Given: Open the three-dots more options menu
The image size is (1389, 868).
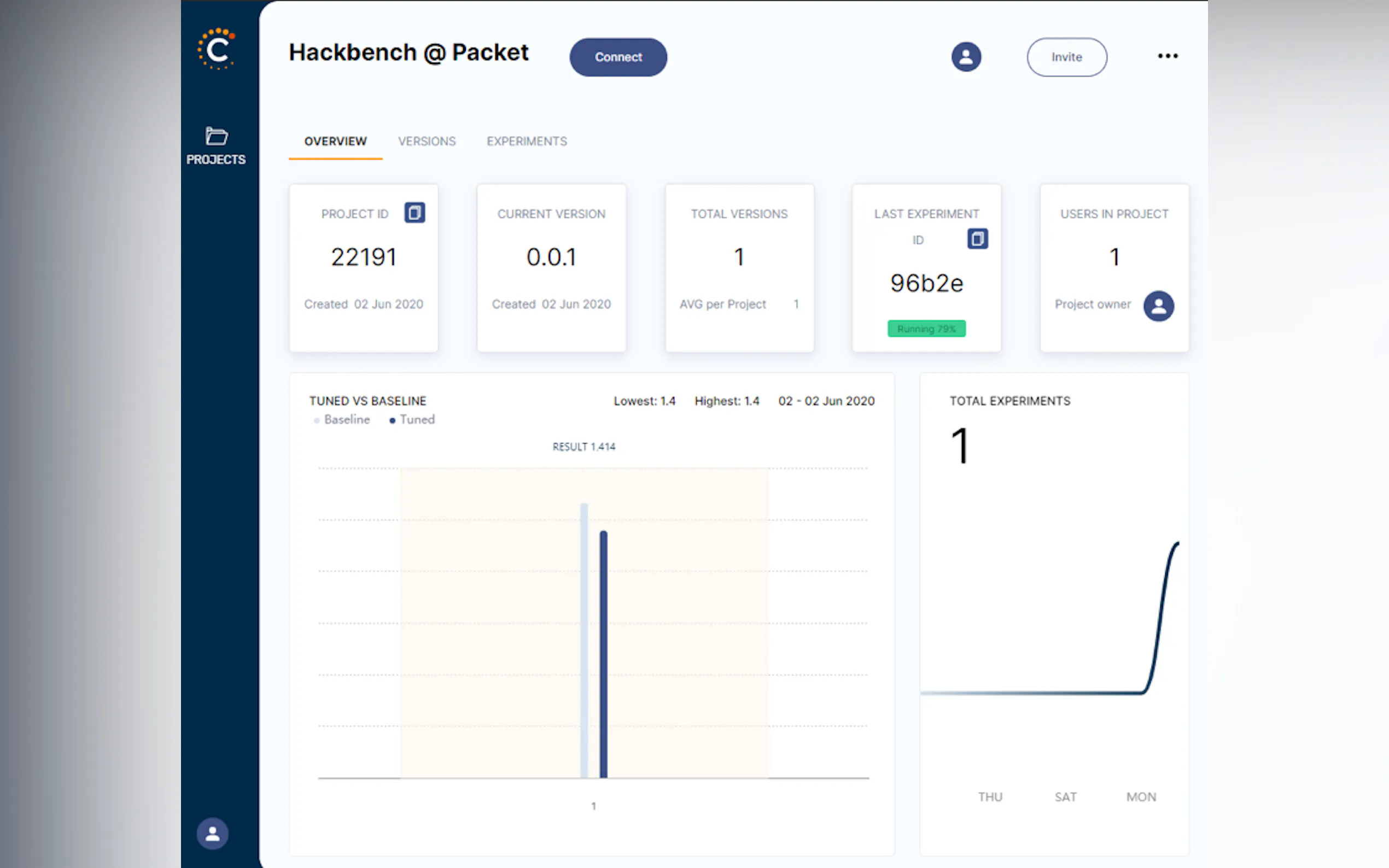Looking at the screenshot, I should coord(1168,56).
